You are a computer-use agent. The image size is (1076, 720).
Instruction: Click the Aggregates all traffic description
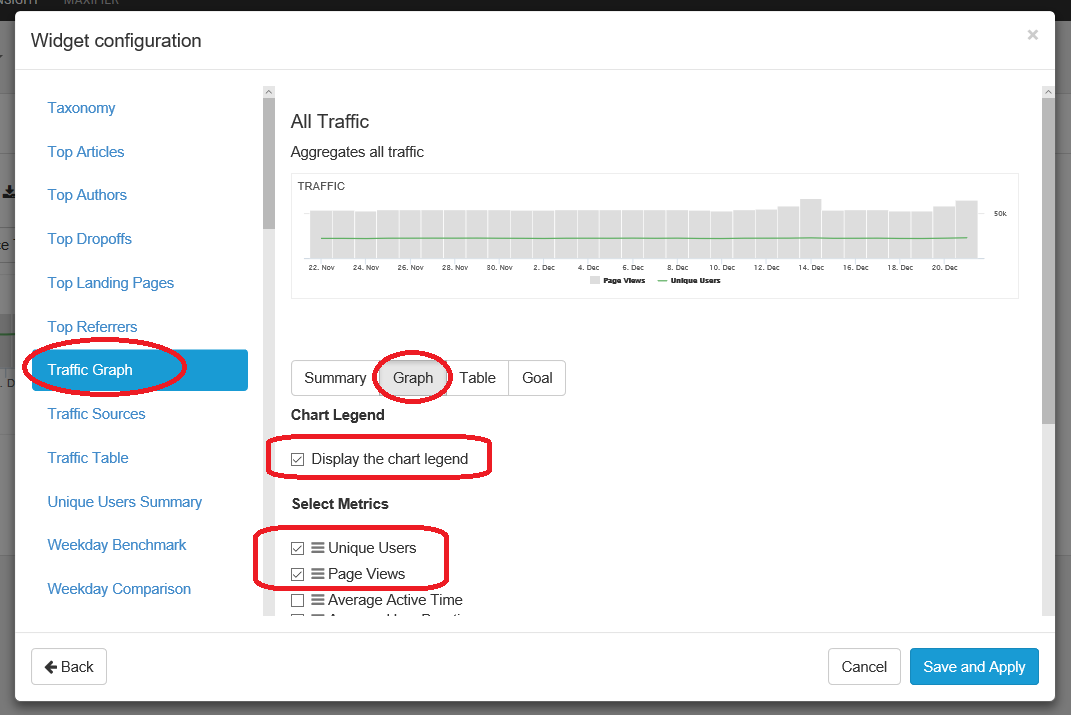[359, 153]
